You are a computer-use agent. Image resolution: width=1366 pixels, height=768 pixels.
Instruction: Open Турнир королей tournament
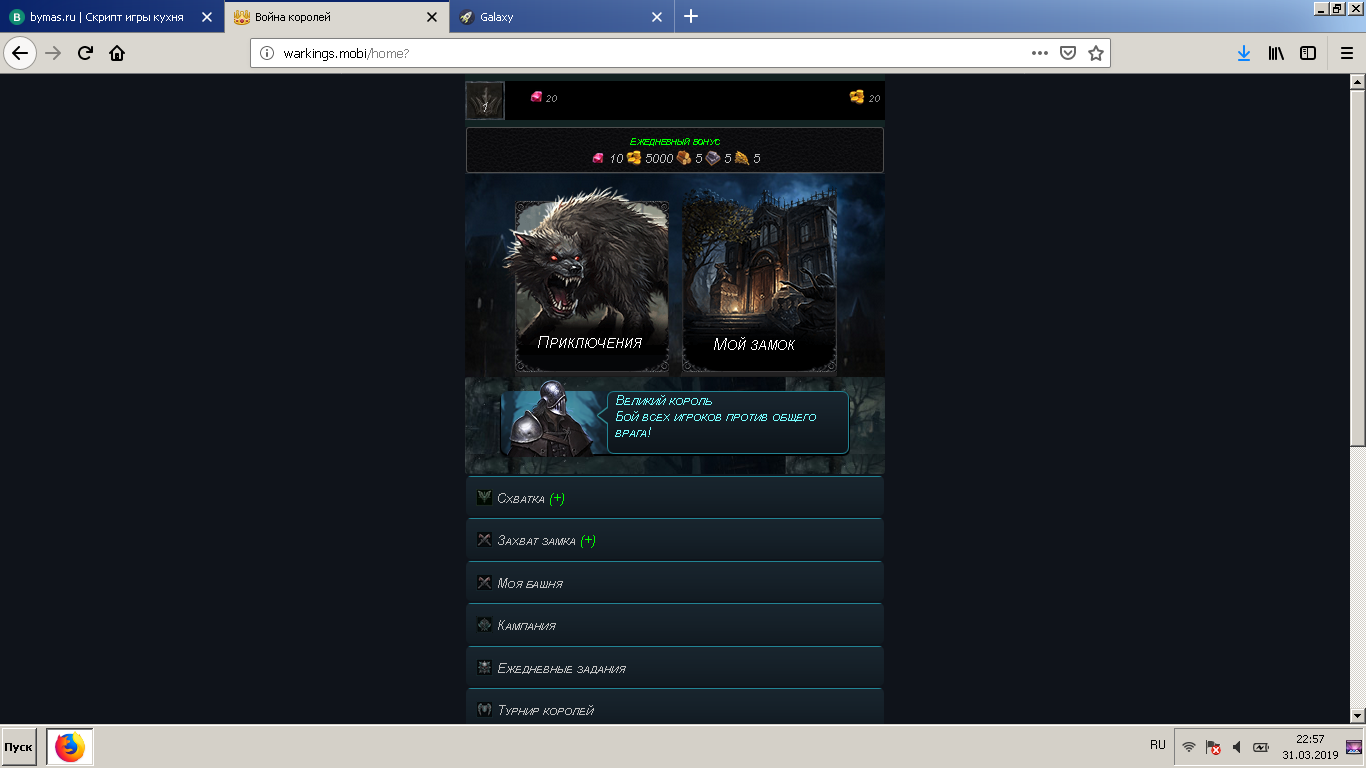[x=674, y=710]
